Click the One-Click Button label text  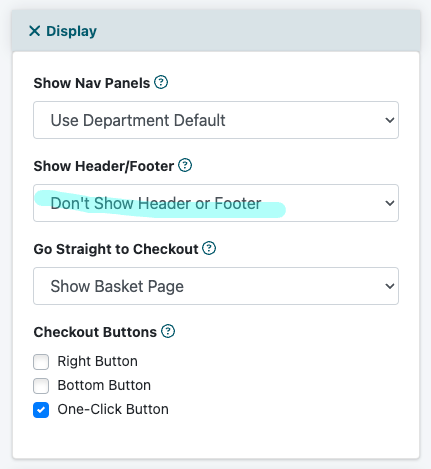click(x=113, y=409)
